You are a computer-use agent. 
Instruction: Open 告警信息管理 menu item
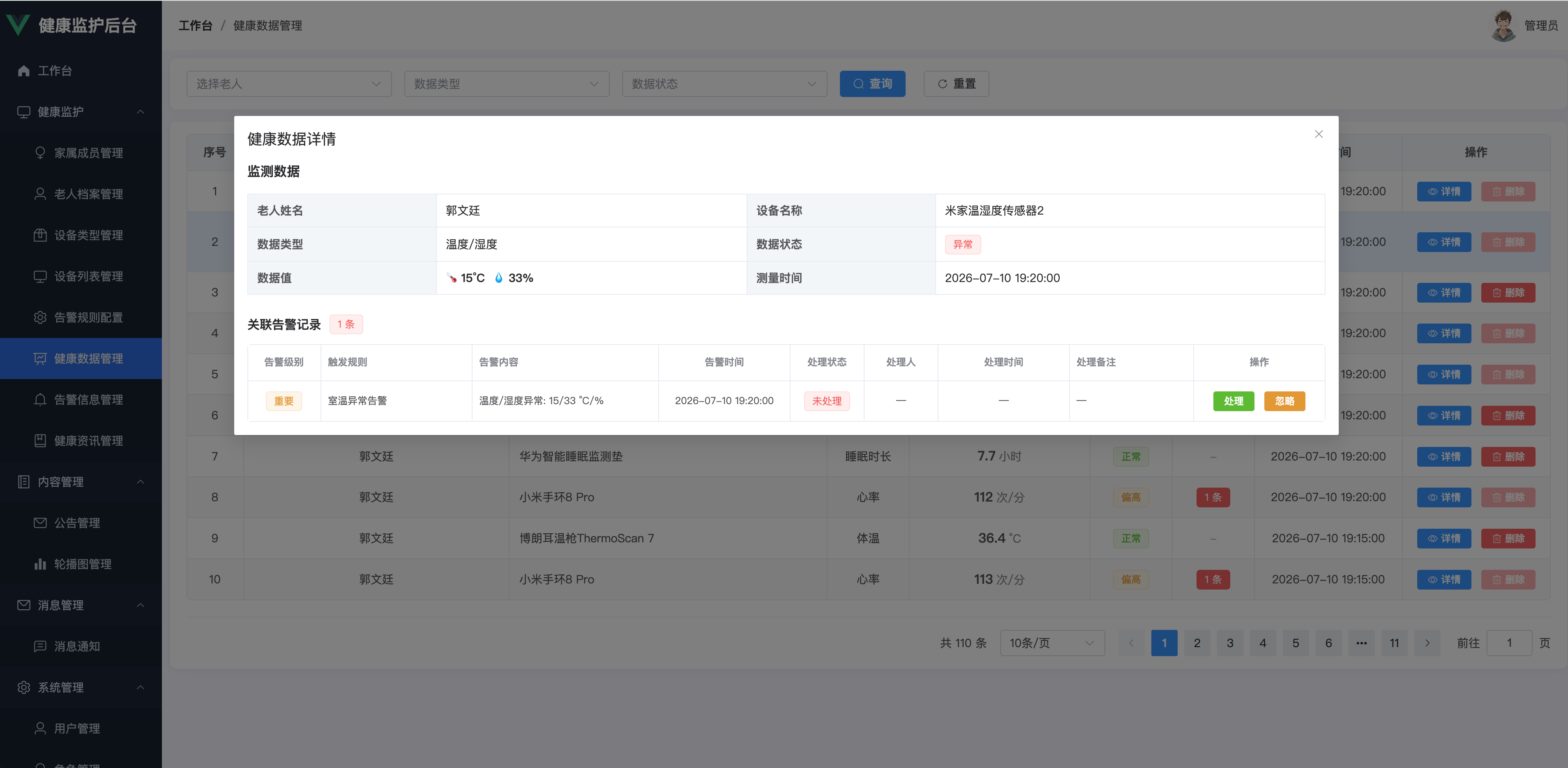click(x=81, y=400)
